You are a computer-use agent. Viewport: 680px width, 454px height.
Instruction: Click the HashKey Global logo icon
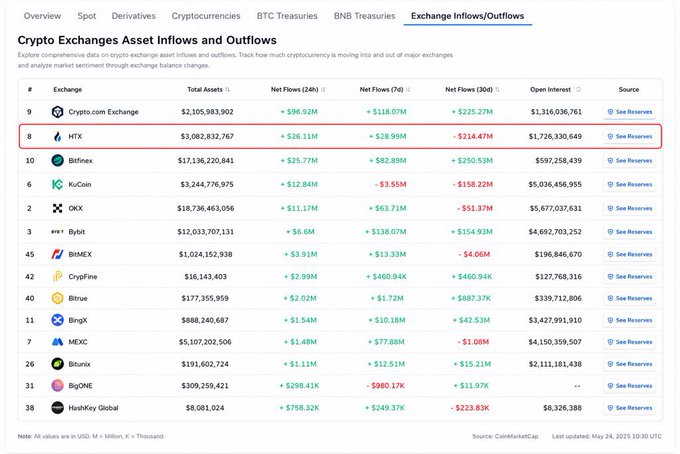click(x=57, y=408)
